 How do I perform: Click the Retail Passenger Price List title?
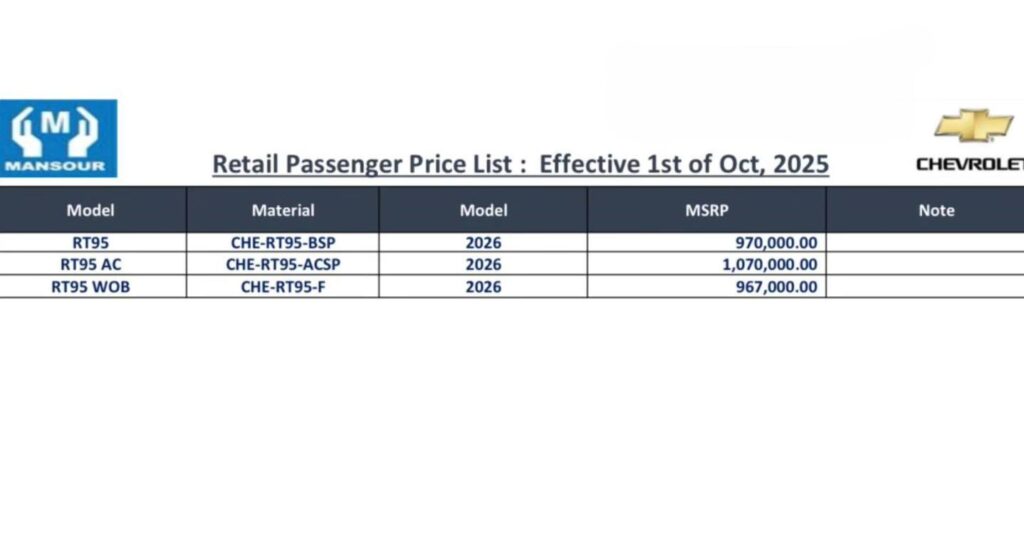coord(520,163)
